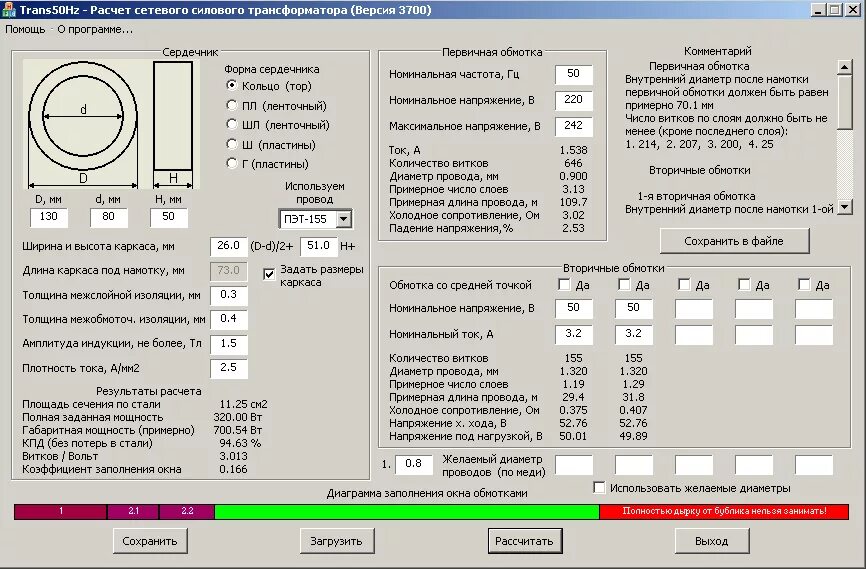This screenshot has height=569, width=866.
Task: Click the Рассчитать button
Action: tap(524, 541)
